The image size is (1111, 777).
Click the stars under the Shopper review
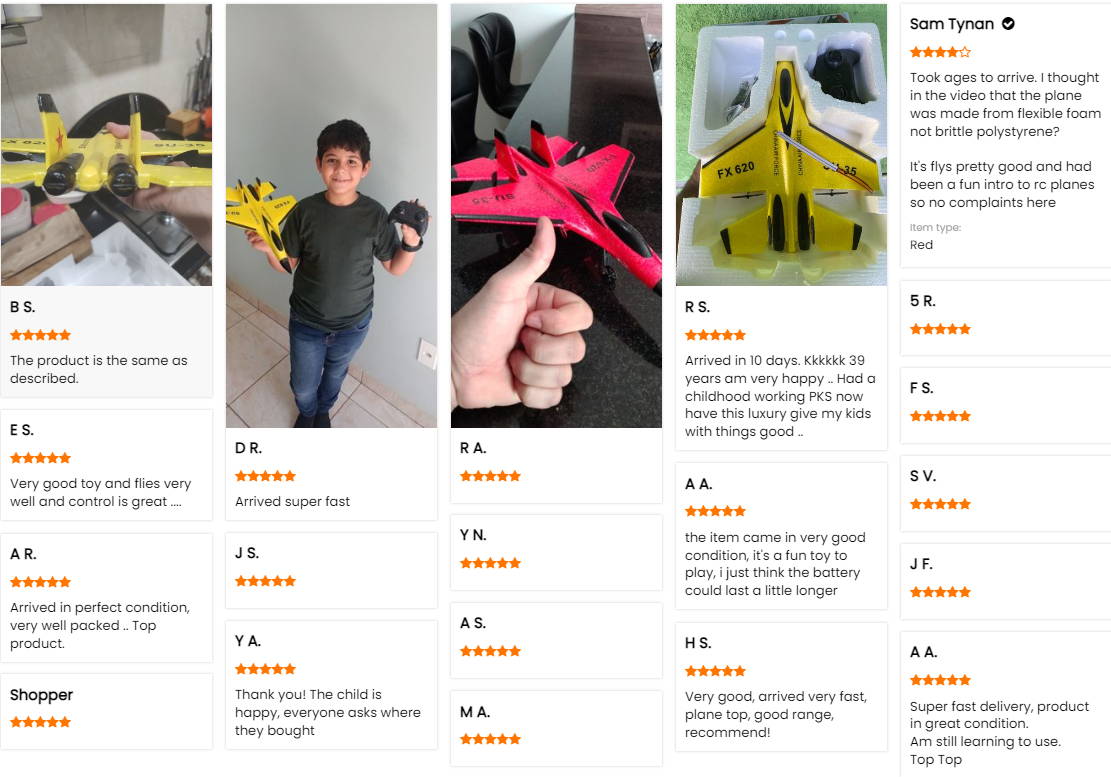click(40, 722)
